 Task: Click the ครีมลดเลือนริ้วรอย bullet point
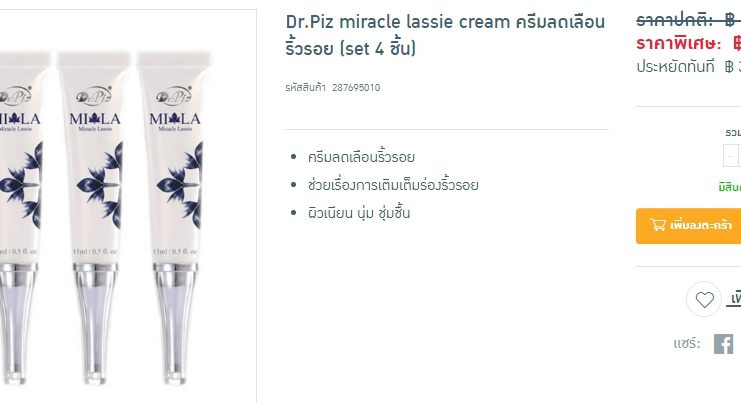click(x=361, y=157)
